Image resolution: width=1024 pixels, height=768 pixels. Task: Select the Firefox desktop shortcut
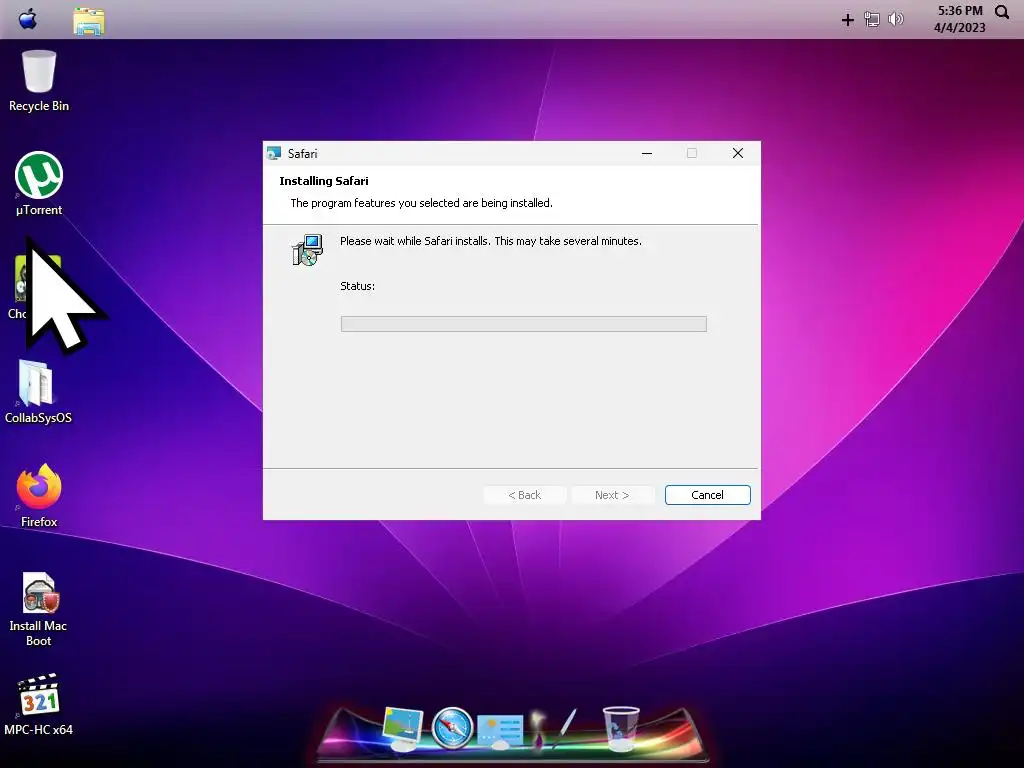39,495
